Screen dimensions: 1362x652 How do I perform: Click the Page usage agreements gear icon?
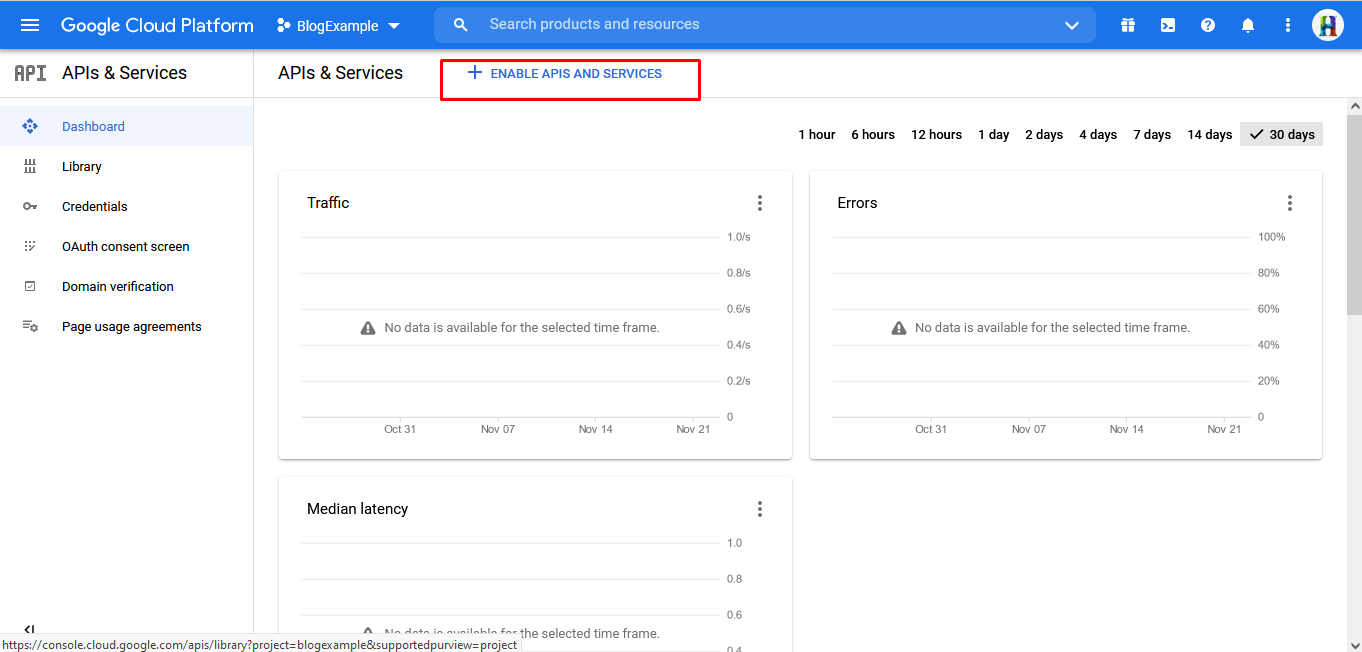30,326
